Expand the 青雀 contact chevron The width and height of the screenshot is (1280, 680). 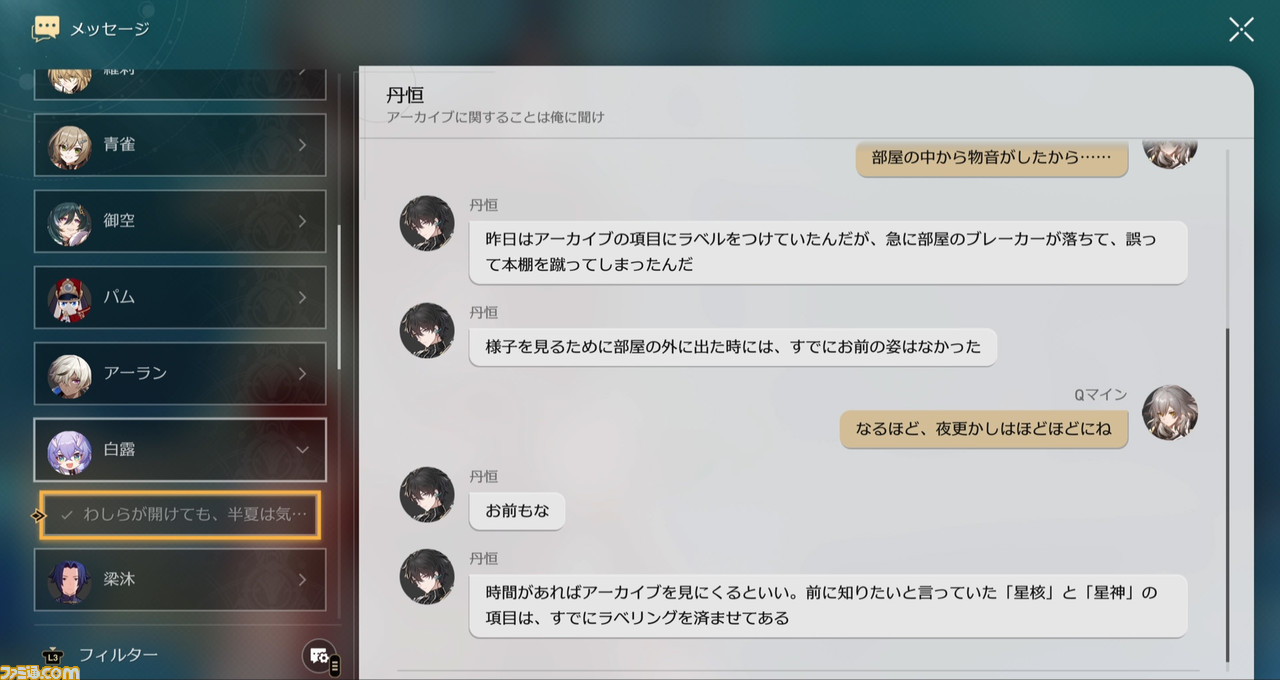click(302, 145)
